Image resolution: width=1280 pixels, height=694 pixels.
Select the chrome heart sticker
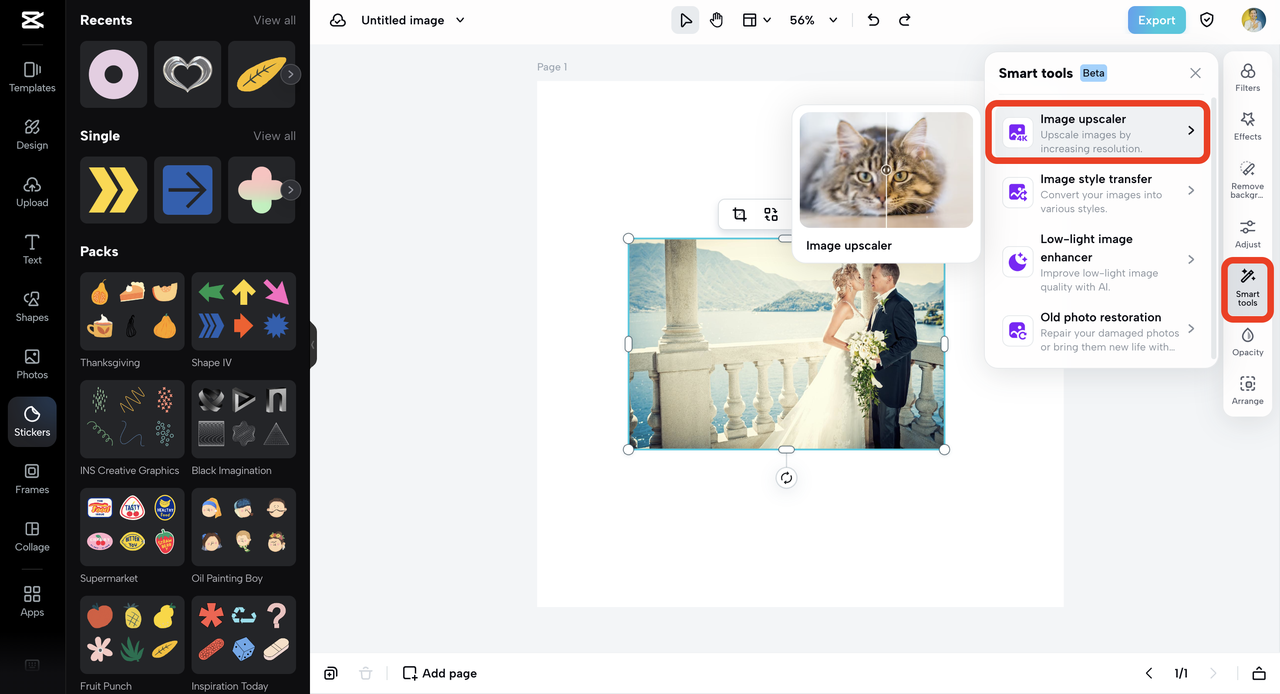point(187,74)
